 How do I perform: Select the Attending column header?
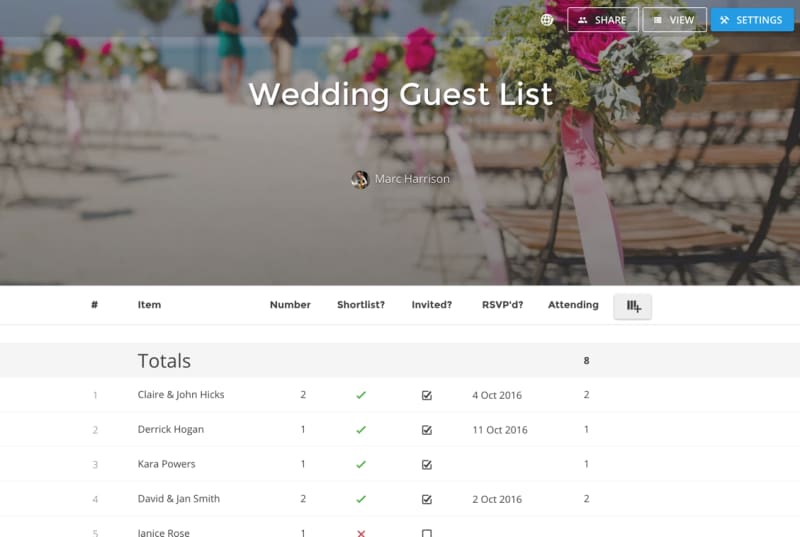tap(573, 305)
